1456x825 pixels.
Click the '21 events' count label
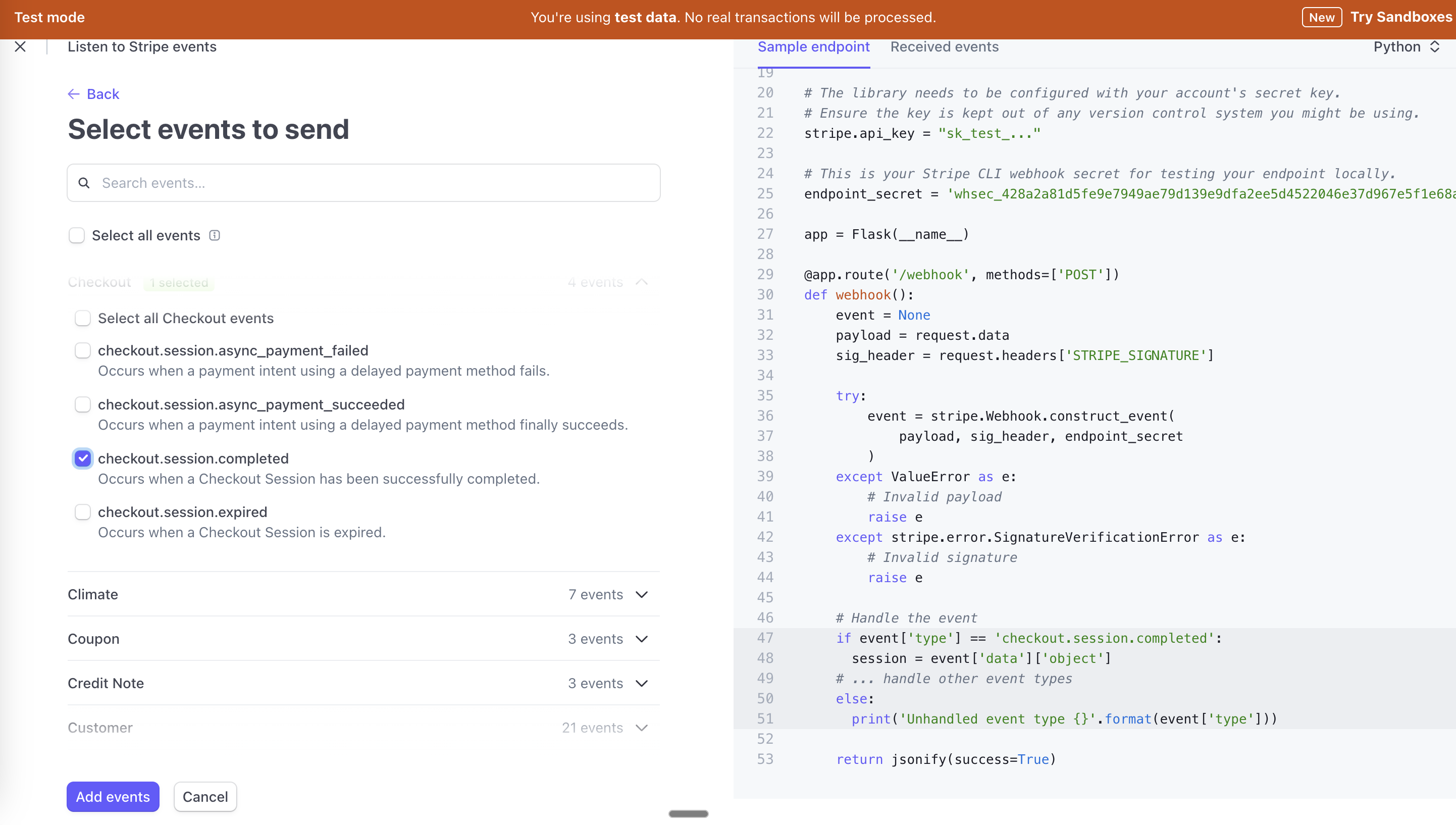click(592, 728)
